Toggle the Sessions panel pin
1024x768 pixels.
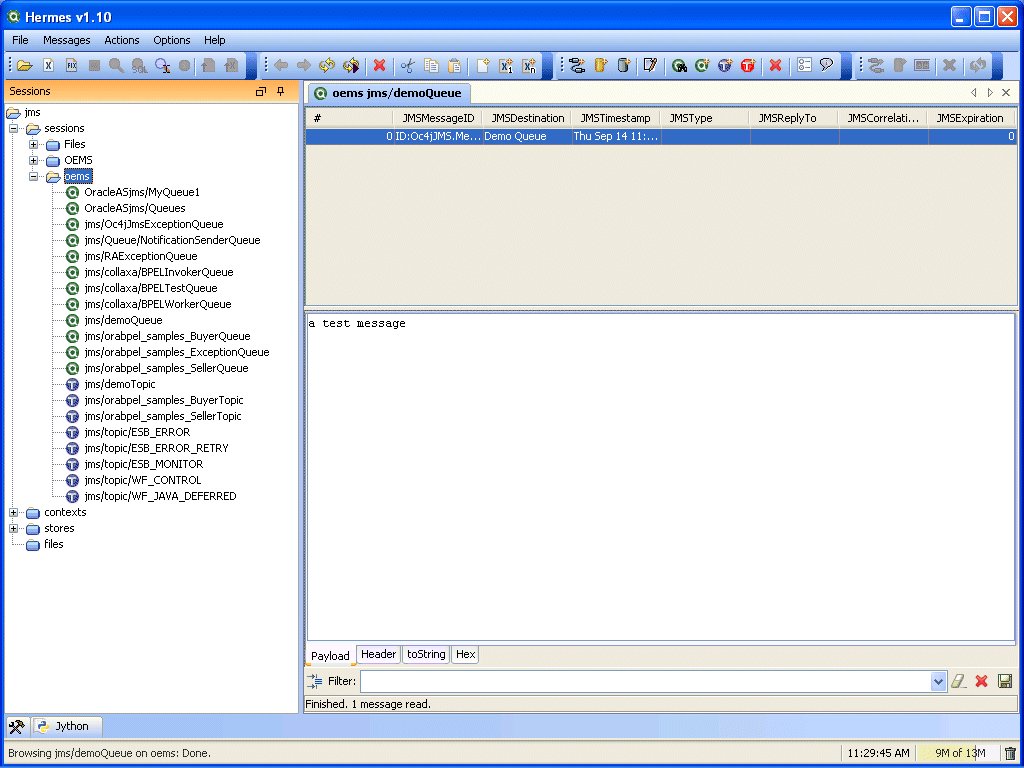point(281,91)
